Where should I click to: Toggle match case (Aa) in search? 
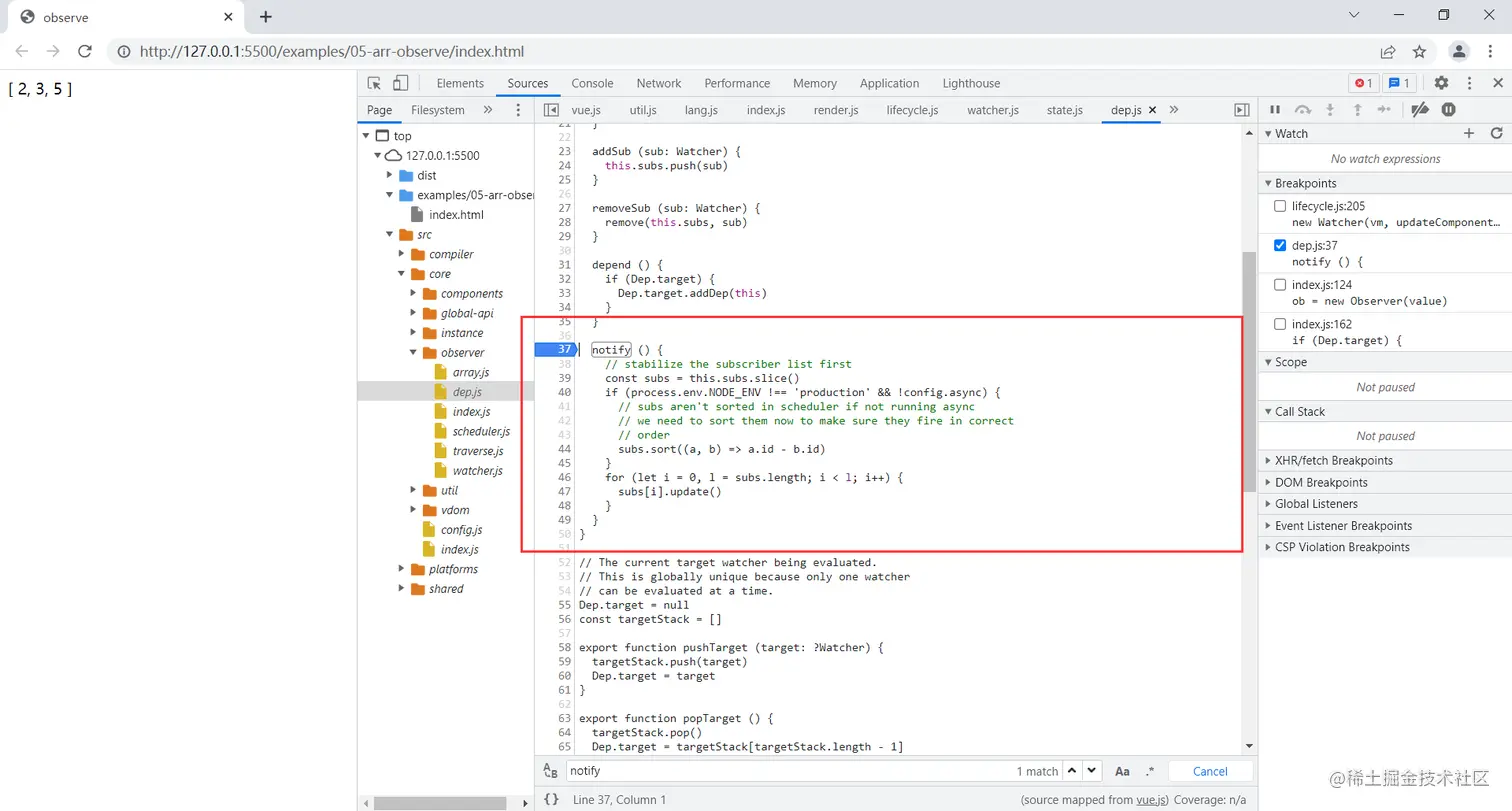coord(1122,771)
